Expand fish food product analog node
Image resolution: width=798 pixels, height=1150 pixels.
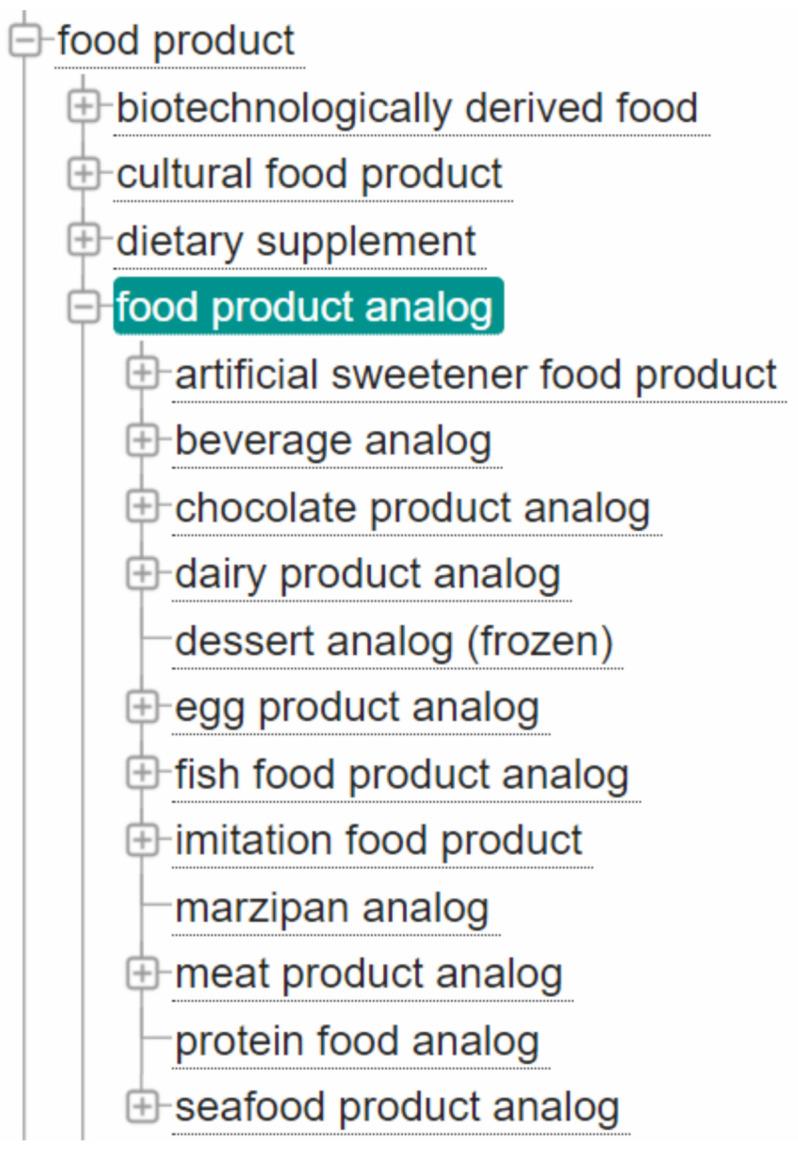pos(142,774)
